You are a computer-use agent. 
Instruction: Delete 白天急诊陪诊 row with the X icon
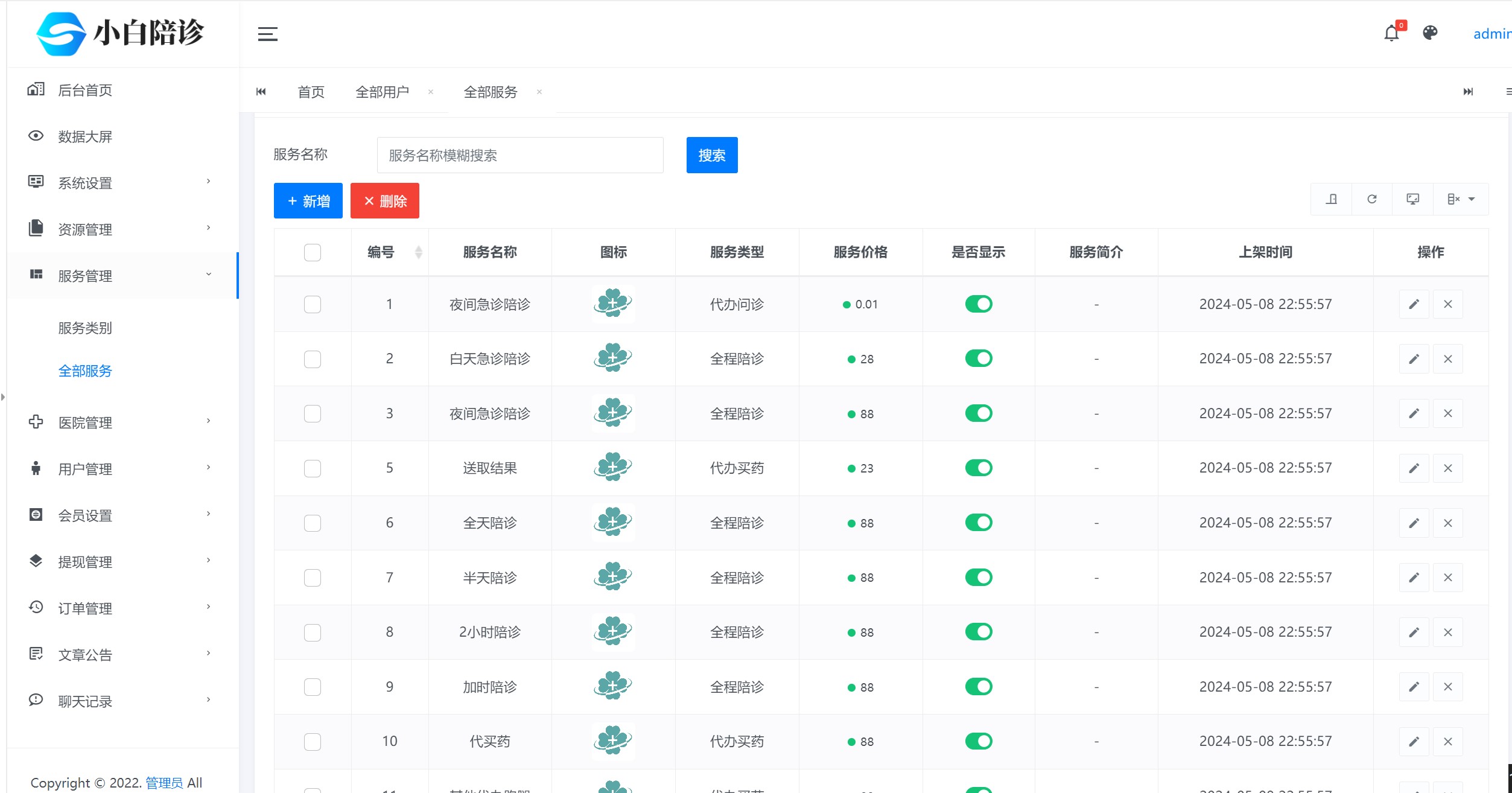coord(1448,359)
